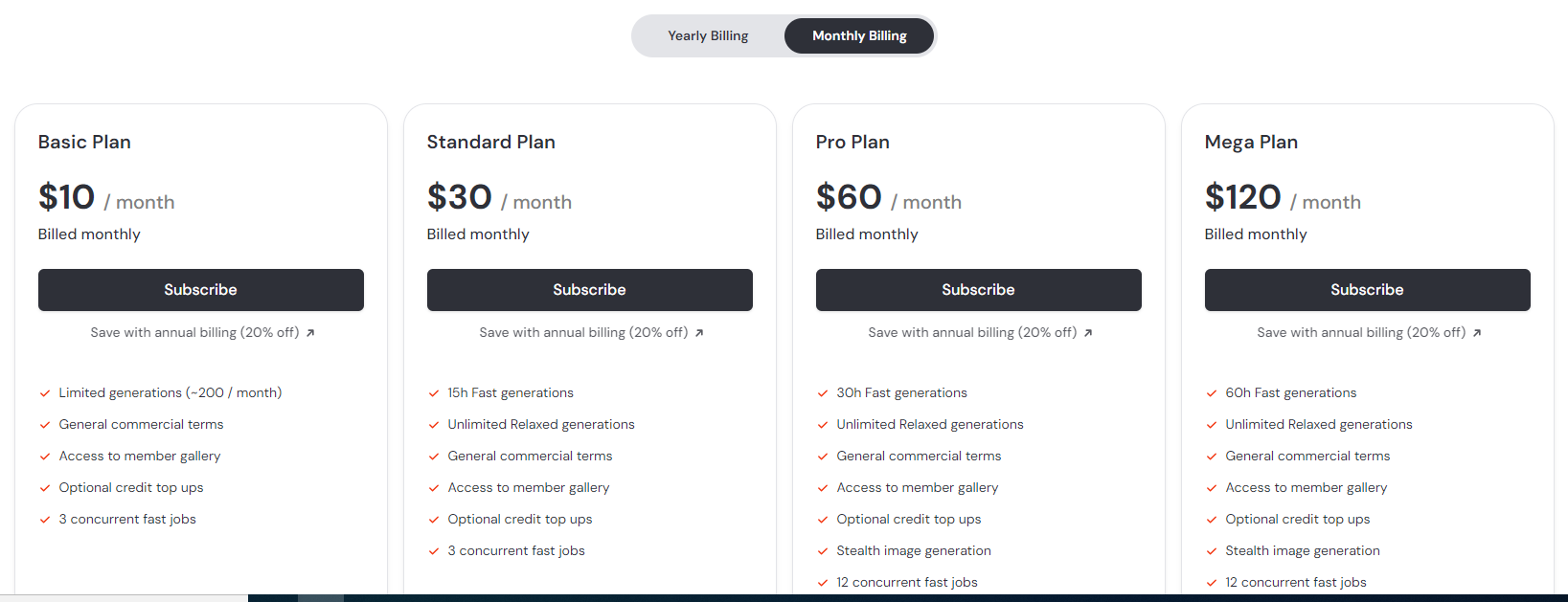
Task: Click checkmark next to 60h Fast generations
Action: pos(1212,393)
